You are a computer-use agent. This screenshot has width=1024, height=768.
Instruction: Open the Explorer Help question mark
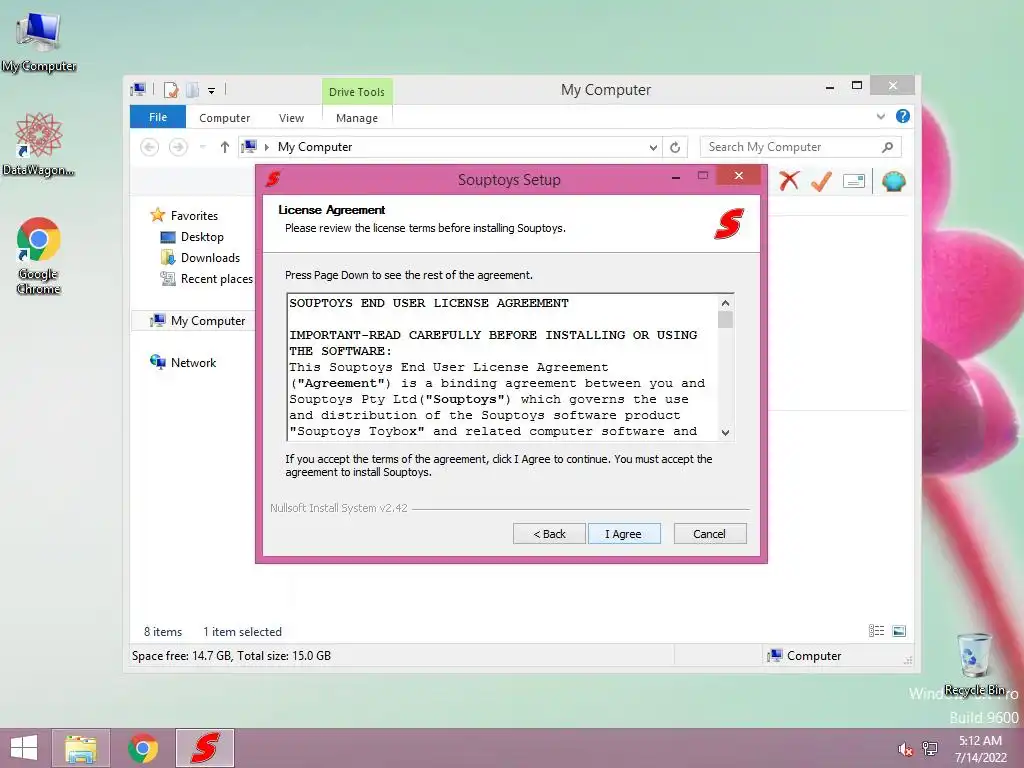coord(903,116)
